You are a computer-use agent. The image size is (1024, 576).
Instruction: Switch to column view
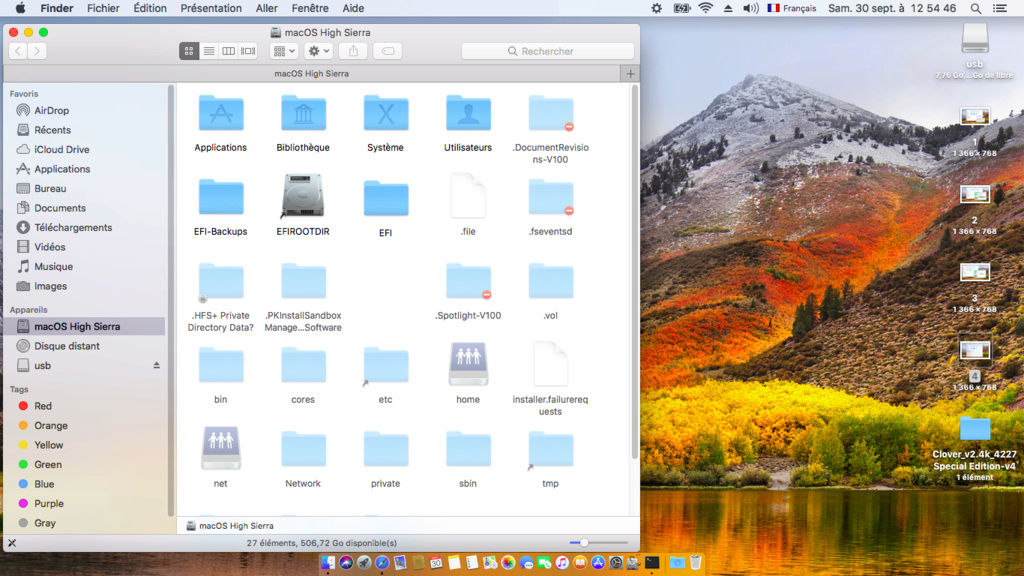(229, 51)
